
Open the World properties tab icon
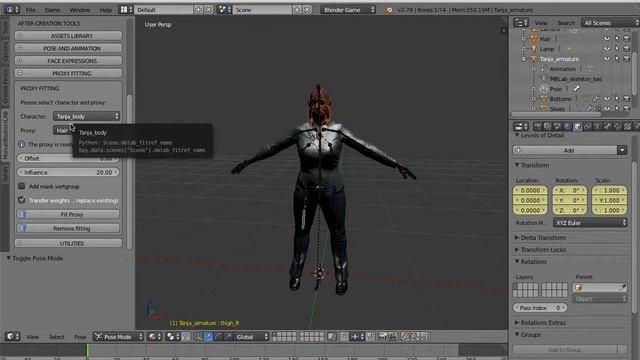pos(567,127)
